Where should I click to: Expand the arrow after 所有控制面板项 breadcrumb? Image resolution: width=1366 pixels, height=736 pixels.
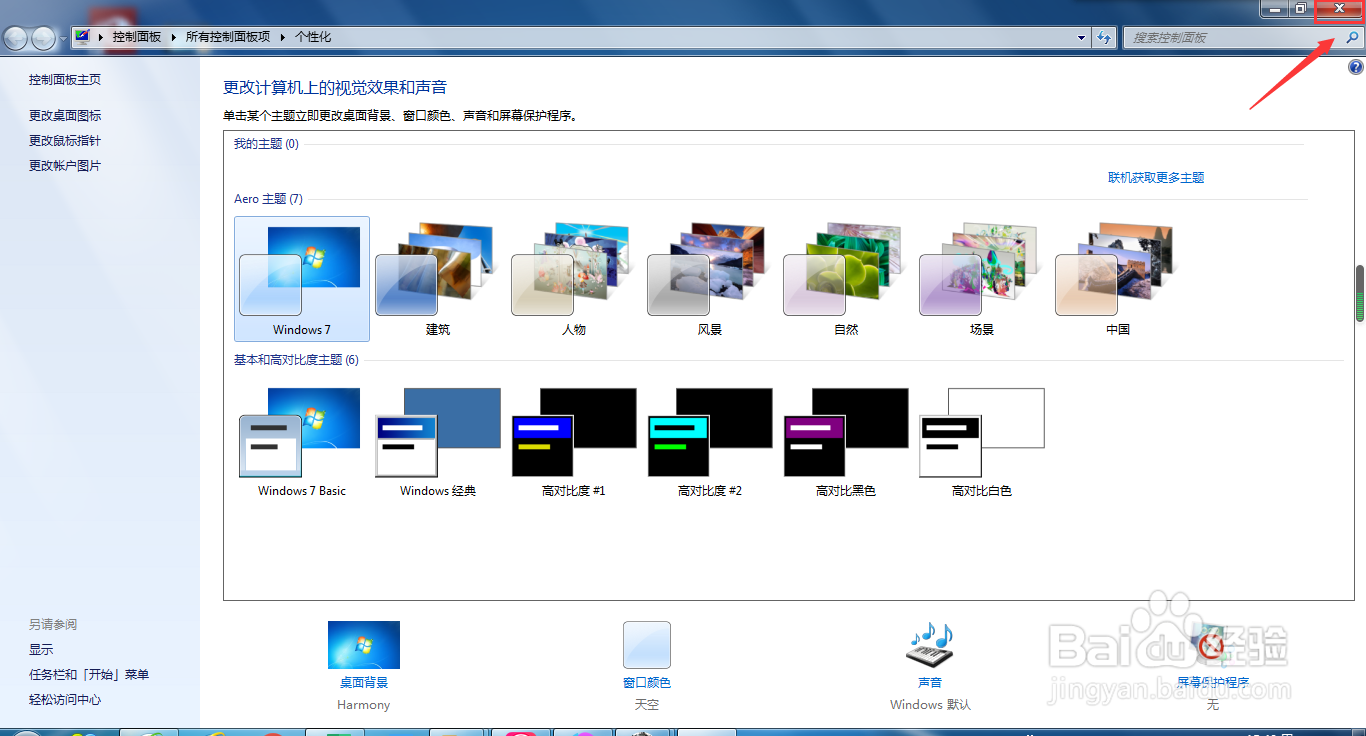pyautogui.click(x=283, y=37)
